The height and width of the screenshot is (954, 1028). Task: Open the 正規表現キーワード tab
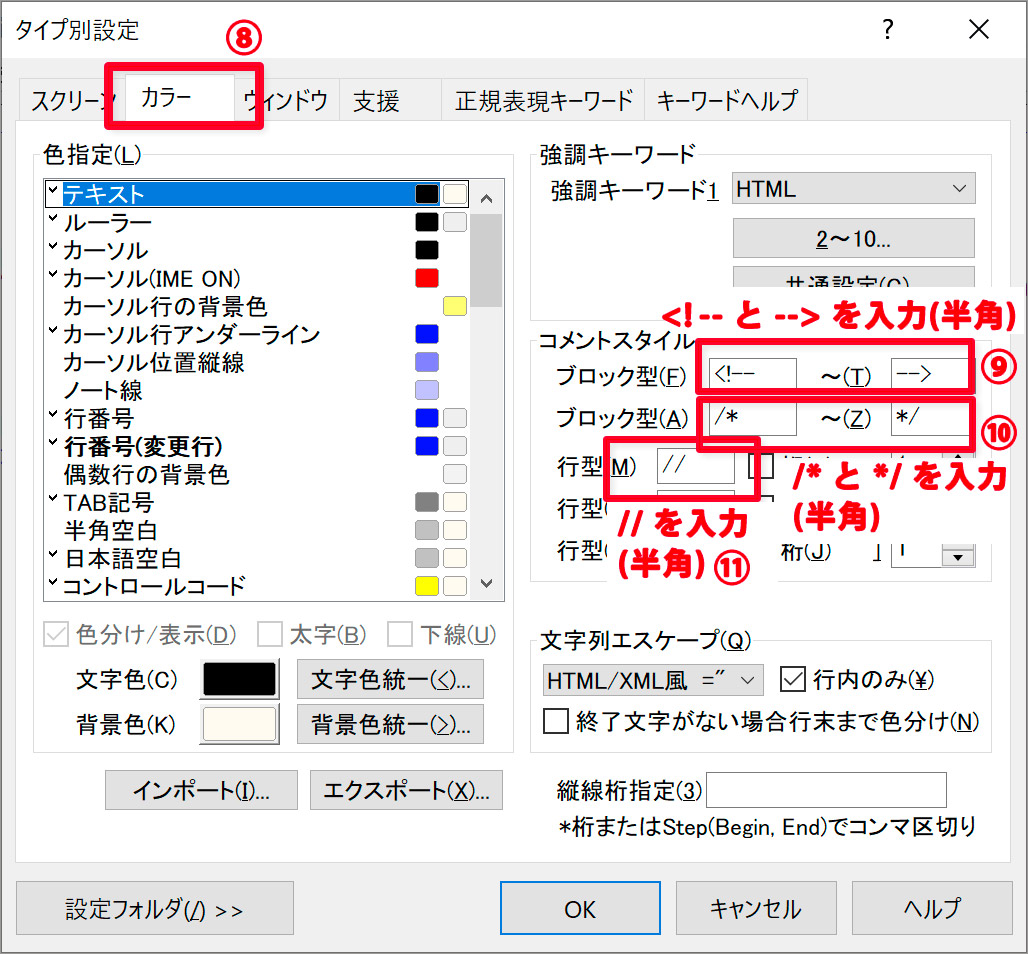click(x=544, y=101)
